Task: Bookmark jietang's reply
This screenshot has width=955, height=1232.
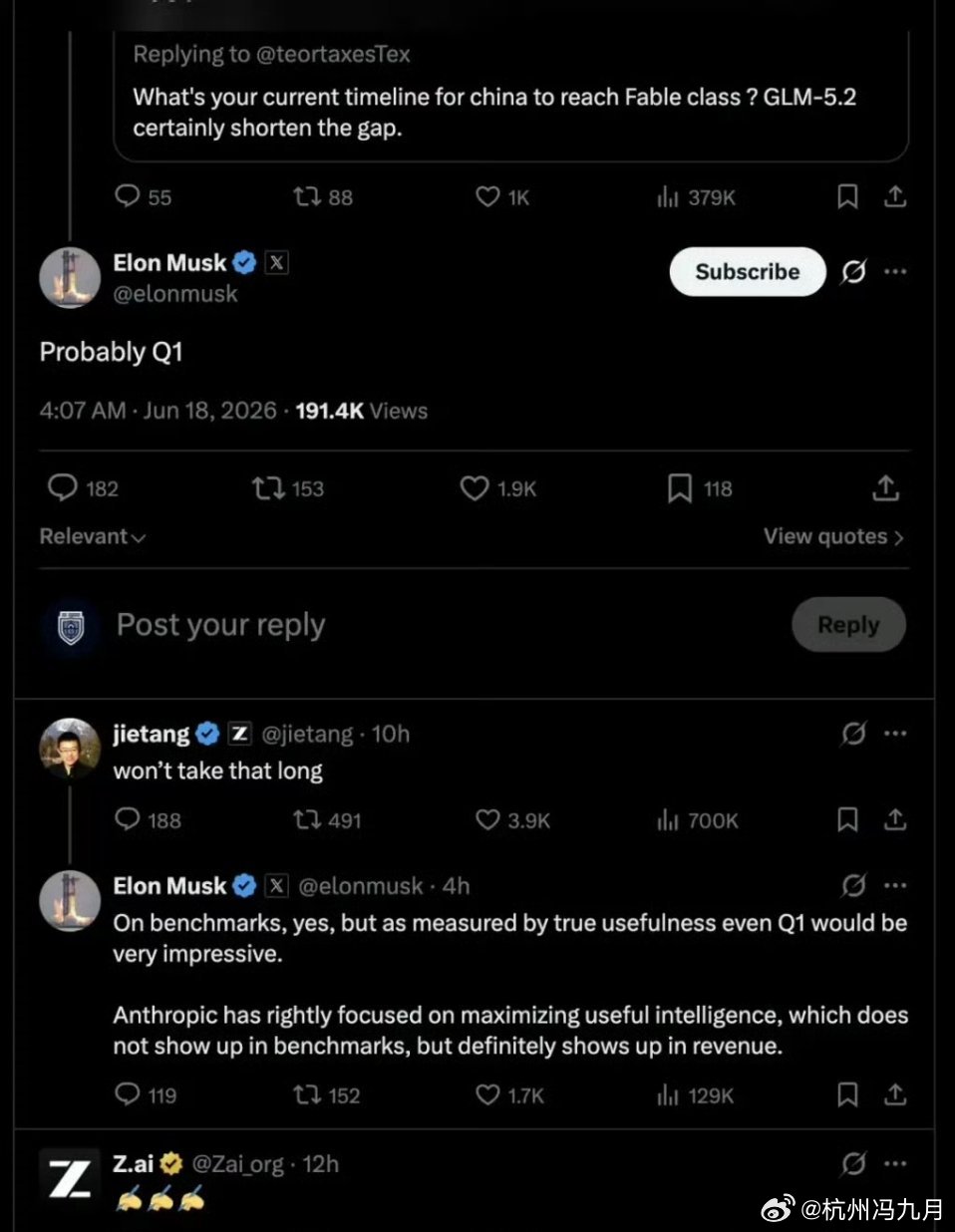Action: [847, 820]
